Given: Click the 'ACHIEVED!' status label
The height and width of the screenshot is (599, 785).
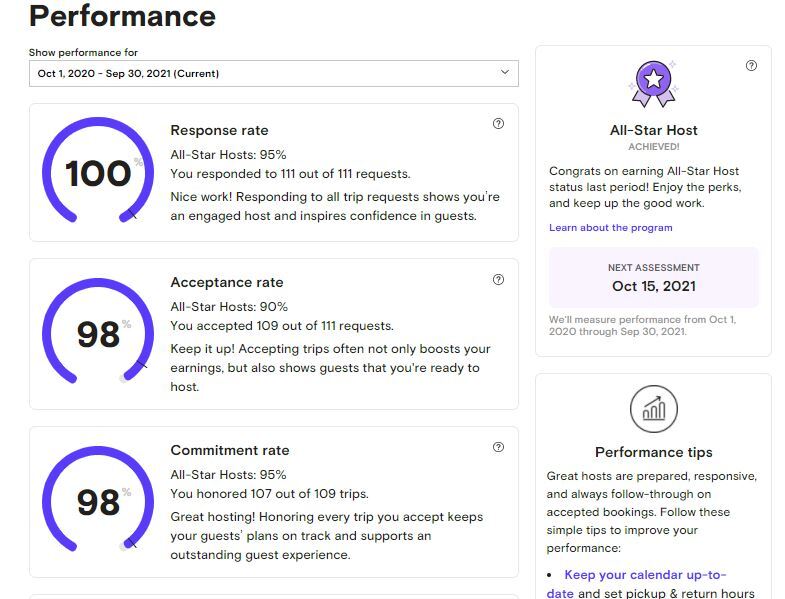Looking at the screenshot, I should point(653,147).
